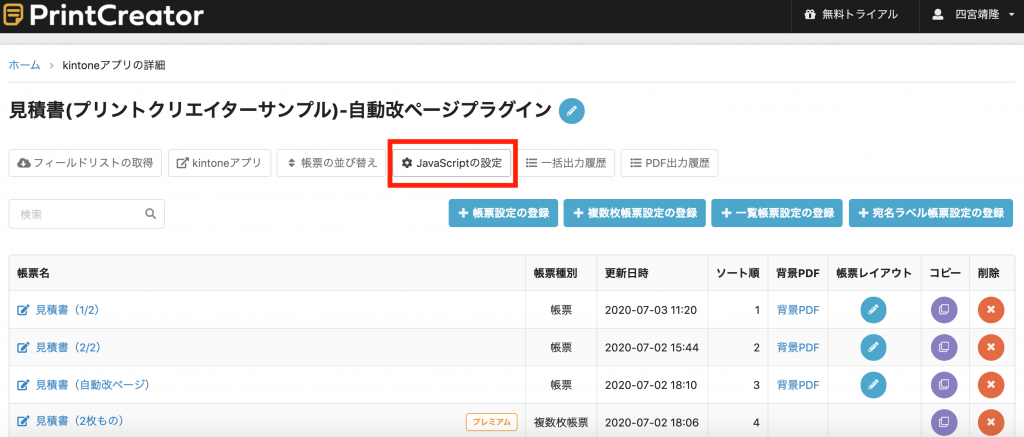
Task: Delete 見積書（1/2）with red X icon
Action: [991, 310]
